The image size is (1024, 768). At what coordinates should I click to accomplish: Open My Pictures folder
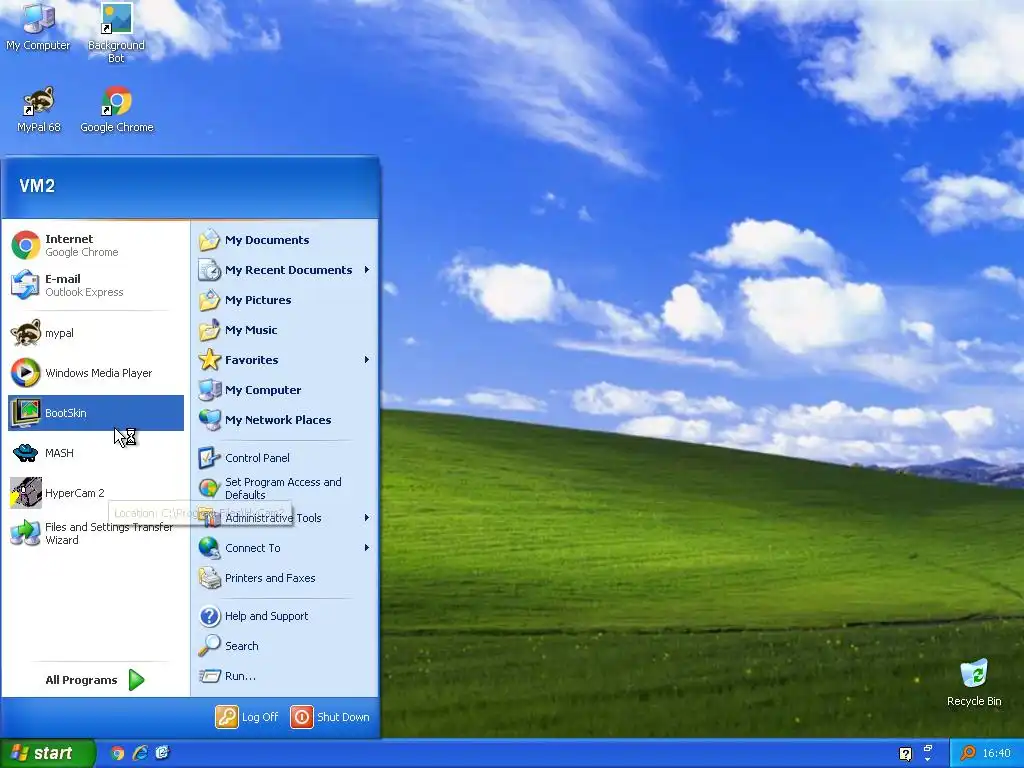point(285,300)
